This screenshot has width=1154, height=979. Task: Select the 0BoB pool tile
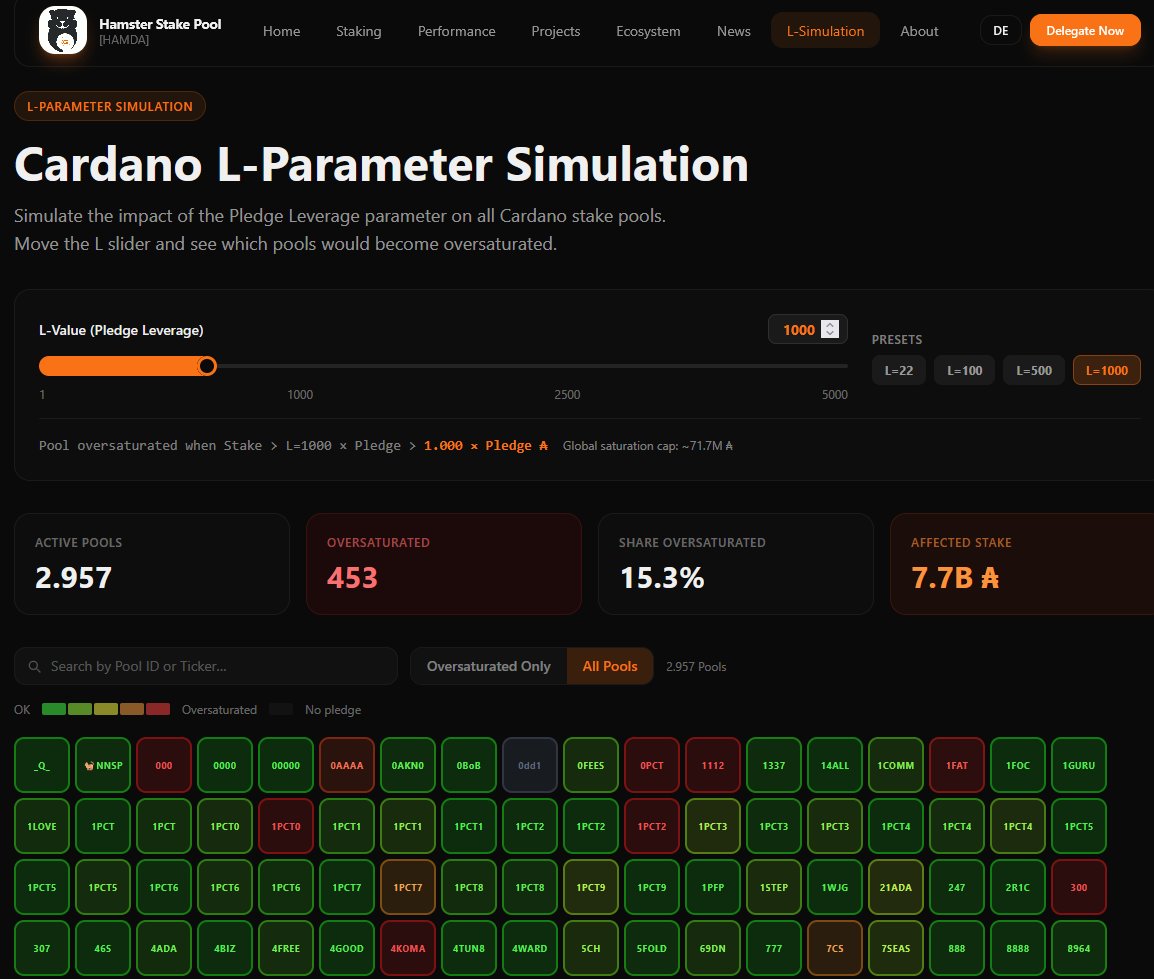469,765
